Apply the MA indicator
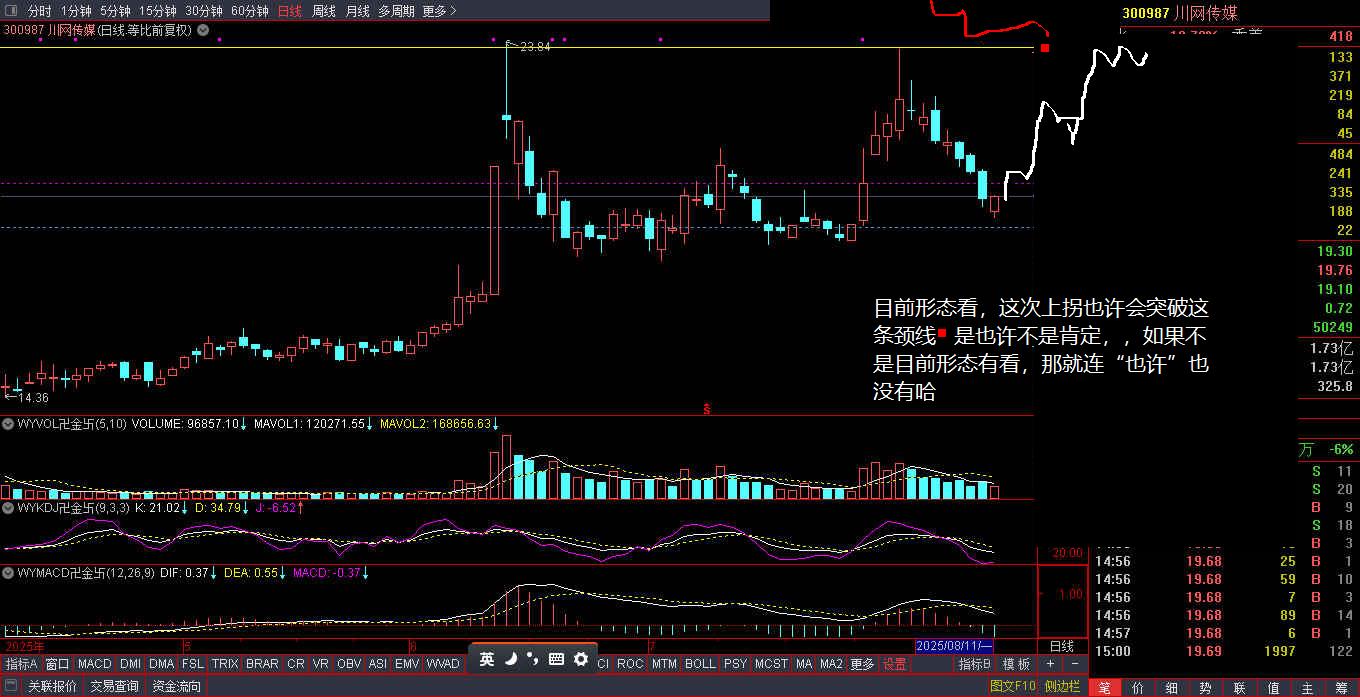This screenshot has height=697, width=1360. click(804, 664)
